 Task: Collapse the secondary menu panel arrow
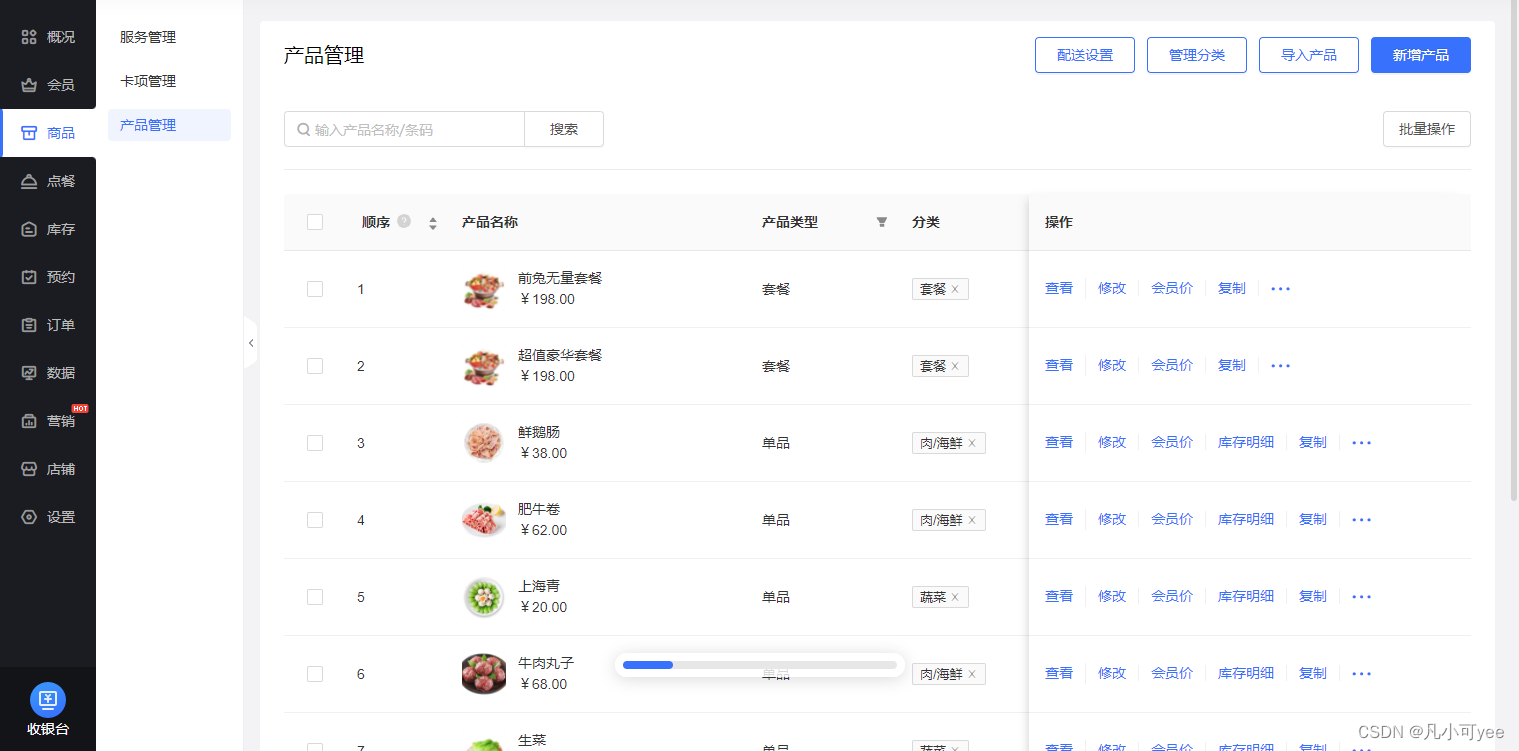[x=251, y=343]
